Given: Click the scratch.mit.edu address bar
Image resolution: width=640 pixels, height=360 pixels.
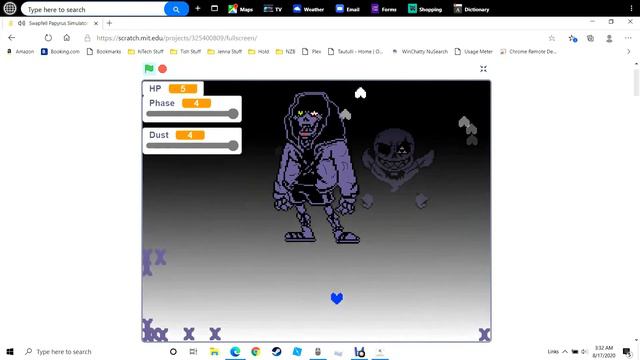Looking at the screenshot, I should [x=177, y=38].
